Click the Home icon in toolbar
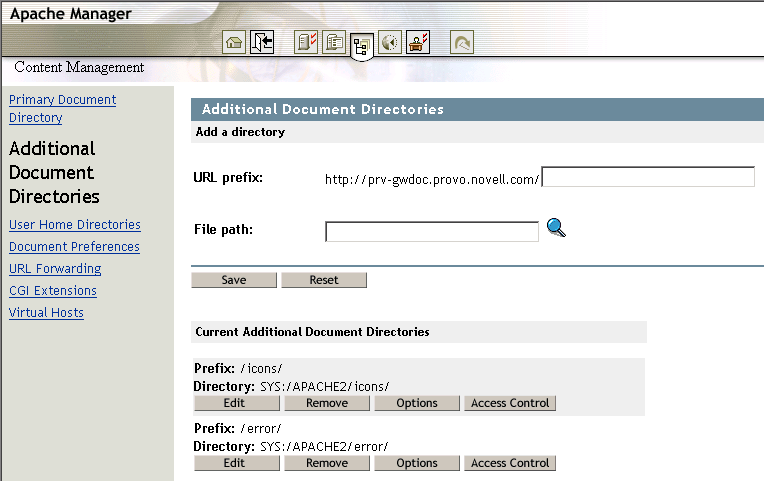Viewport: 764px width, 481px height. coord(234,43)
